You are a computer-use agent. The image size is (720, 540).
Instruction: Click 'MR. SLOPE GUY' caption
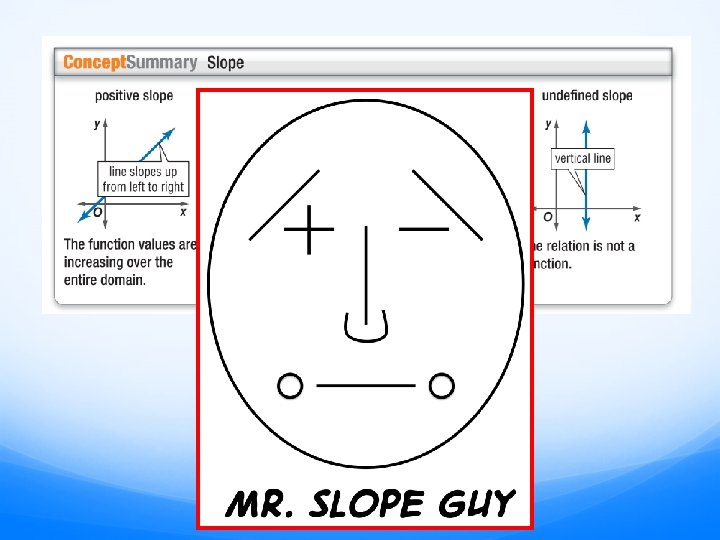click(x=370, y=504)
